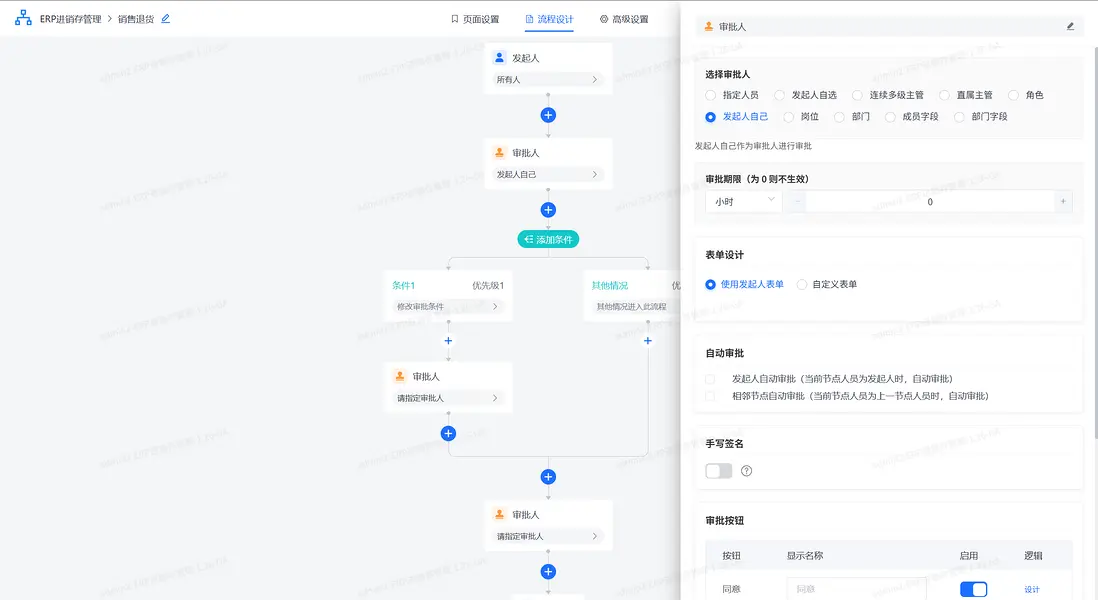
Task: Edit the 审批人 panel title pencil icon
Action: pyautogui.click(x=1070, y=27)
